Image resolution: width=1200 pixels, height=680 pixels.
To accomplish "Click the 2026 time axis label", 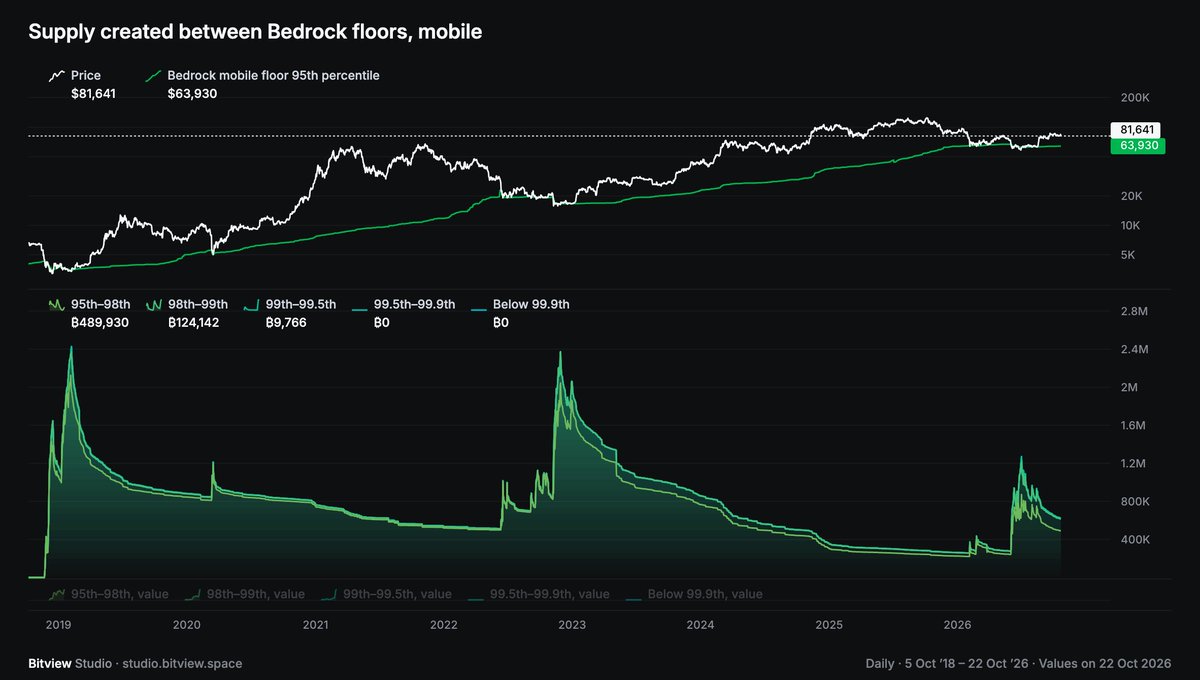I will click(958, 624).
